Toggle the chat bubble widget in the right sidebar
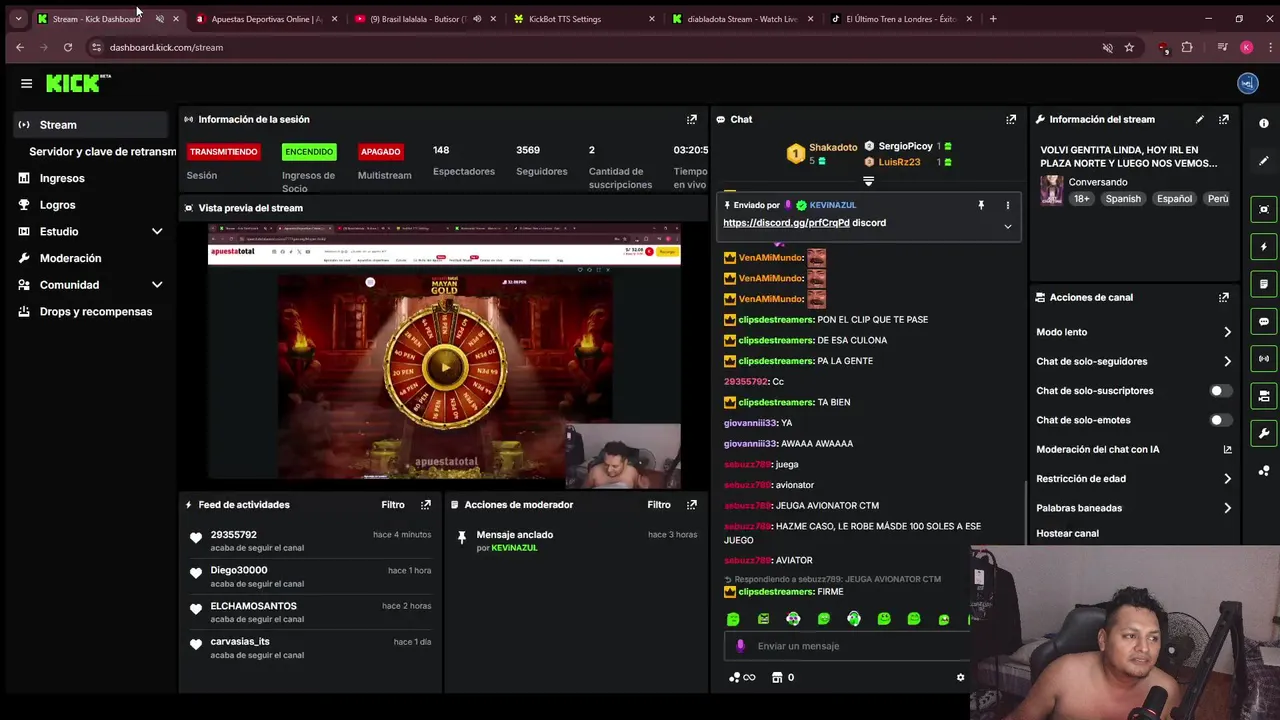This screenshot has height=720, width=1280. [x=1264, y=321]
